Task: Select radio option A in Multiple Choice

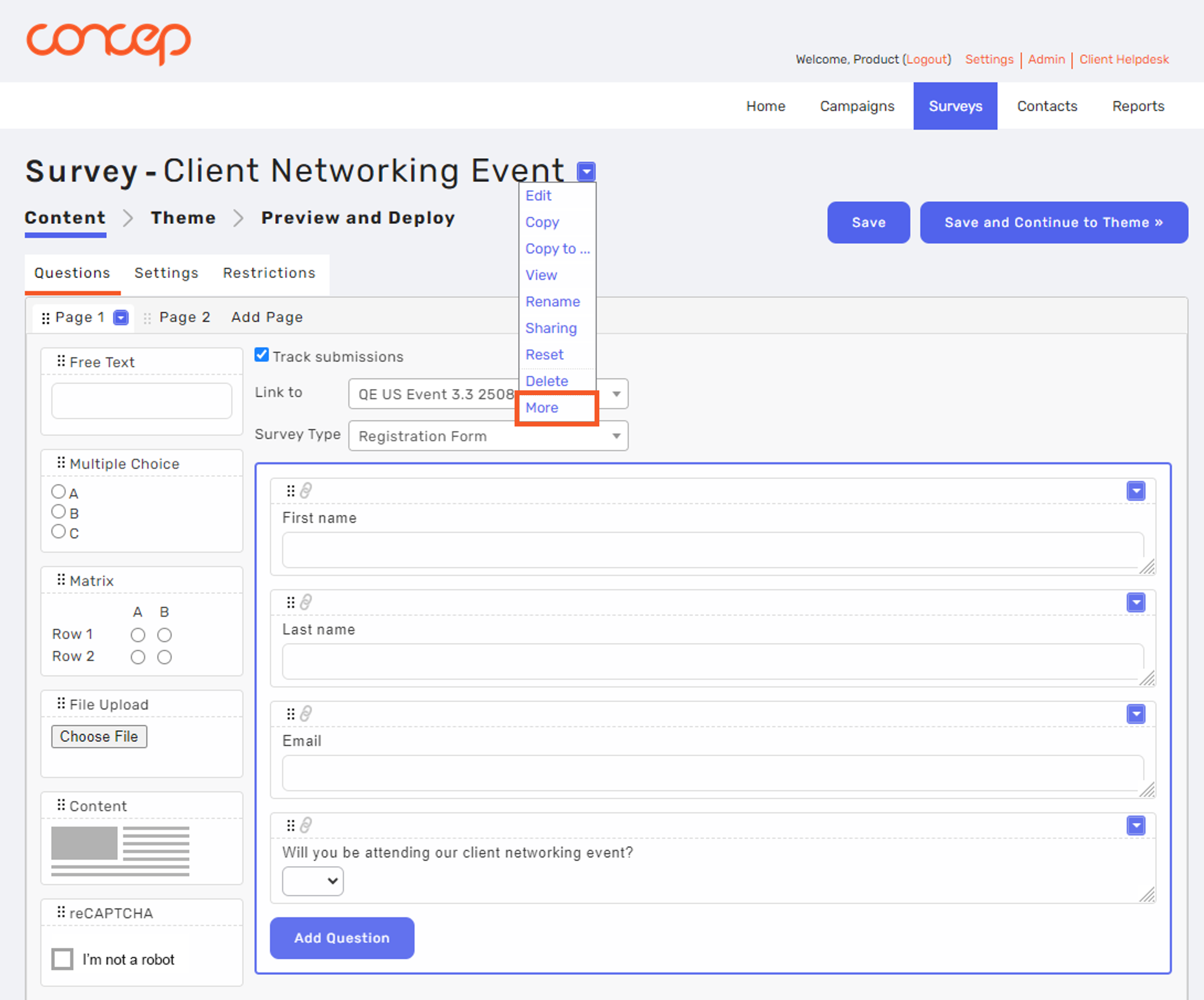Action: pos(58,492)
